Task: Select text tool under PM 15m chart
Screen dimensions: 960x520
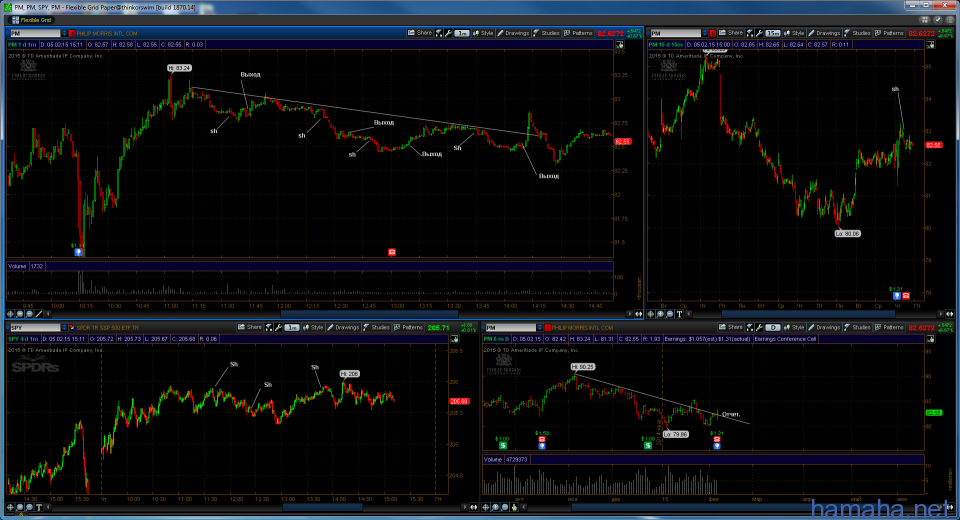Action: point(679,314)
